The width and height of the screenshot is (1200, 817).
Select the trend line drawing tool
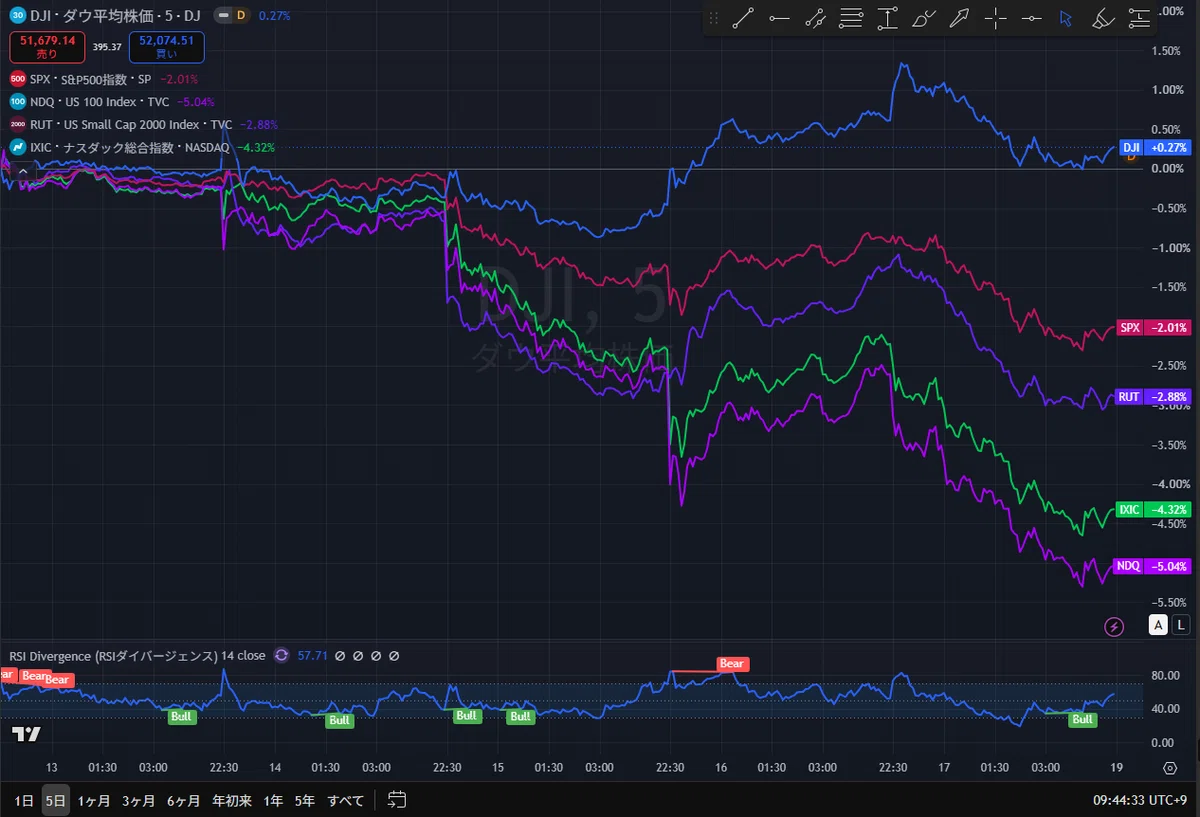click(742, 18)
